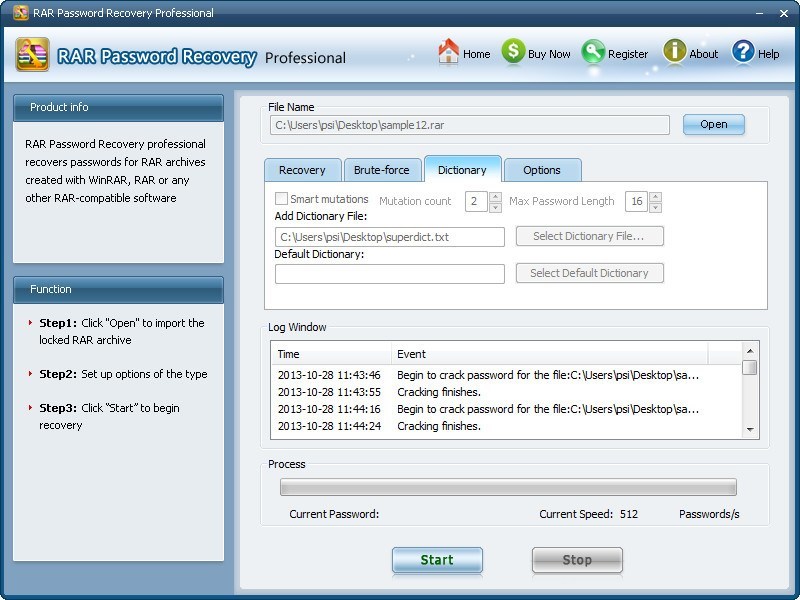Viewport: 800px width, 600px height.
Task: Click the Register key icon
Action: coord(594,53)
